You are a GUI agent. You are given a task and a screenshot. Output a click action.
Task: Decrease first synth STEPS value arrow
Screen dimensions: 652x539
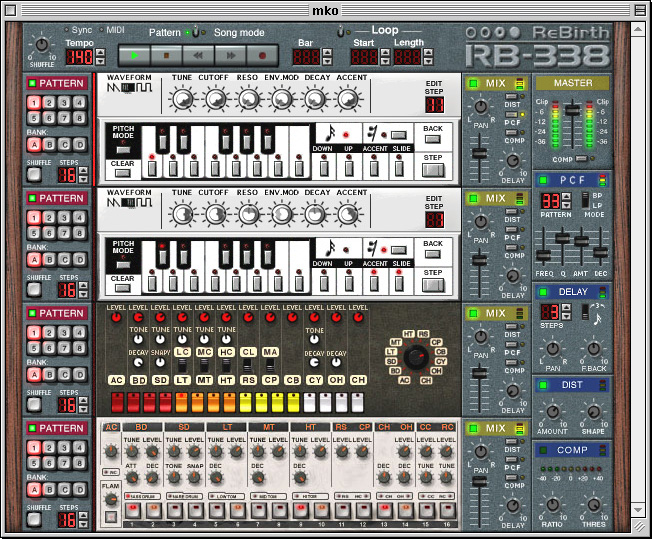[x=83, y=180]
